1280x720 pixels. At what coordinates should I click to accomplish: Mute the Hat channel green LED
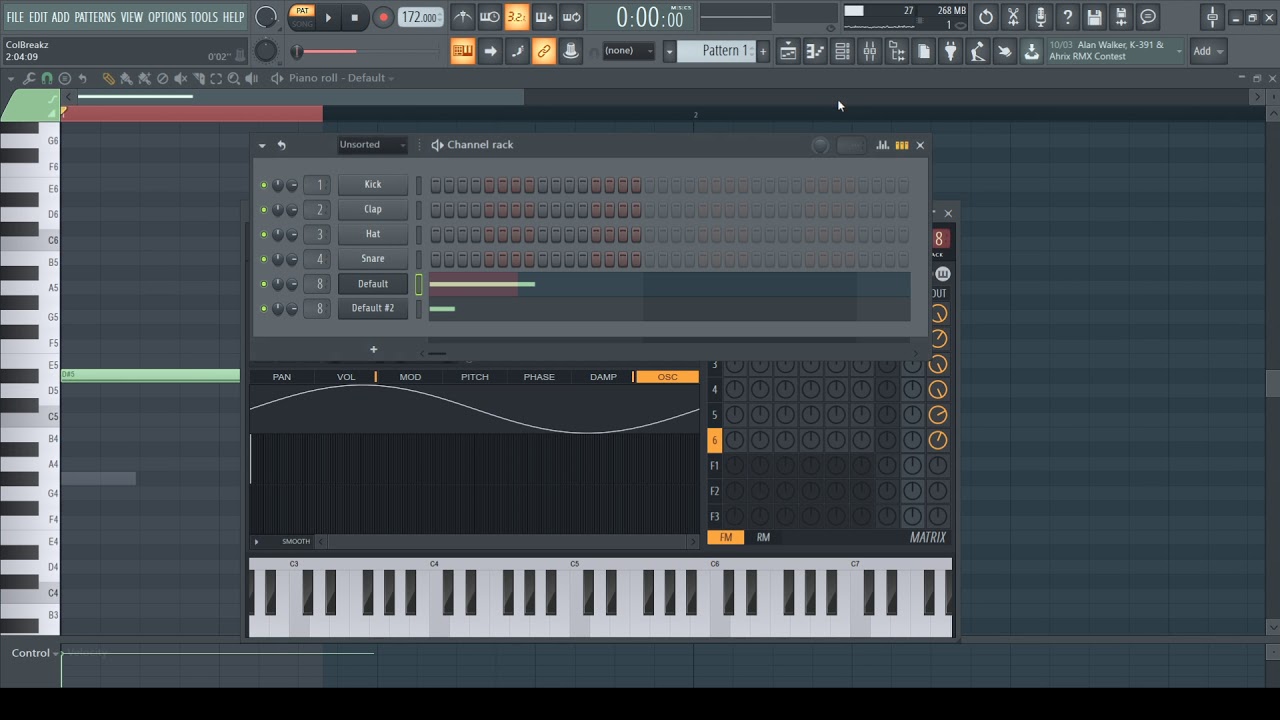264,234
